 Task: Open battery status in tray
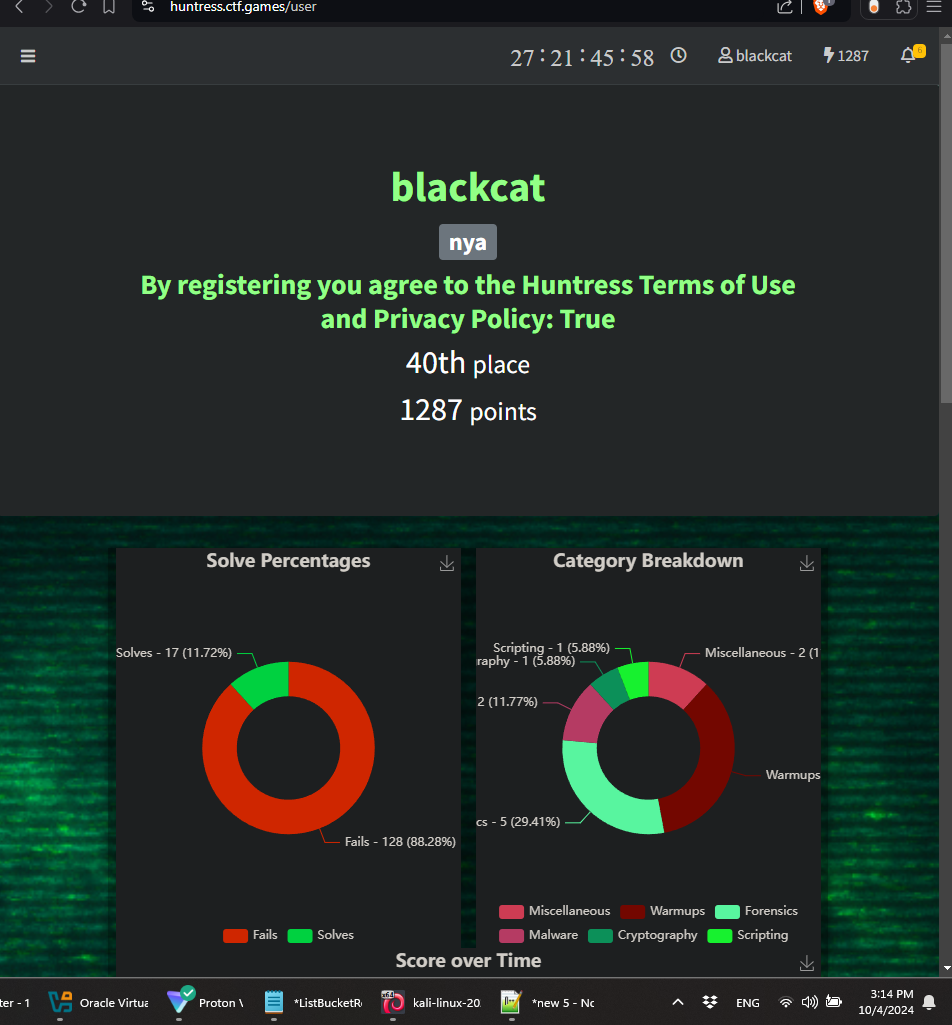pyautogui.click(x=834, y=1002)
